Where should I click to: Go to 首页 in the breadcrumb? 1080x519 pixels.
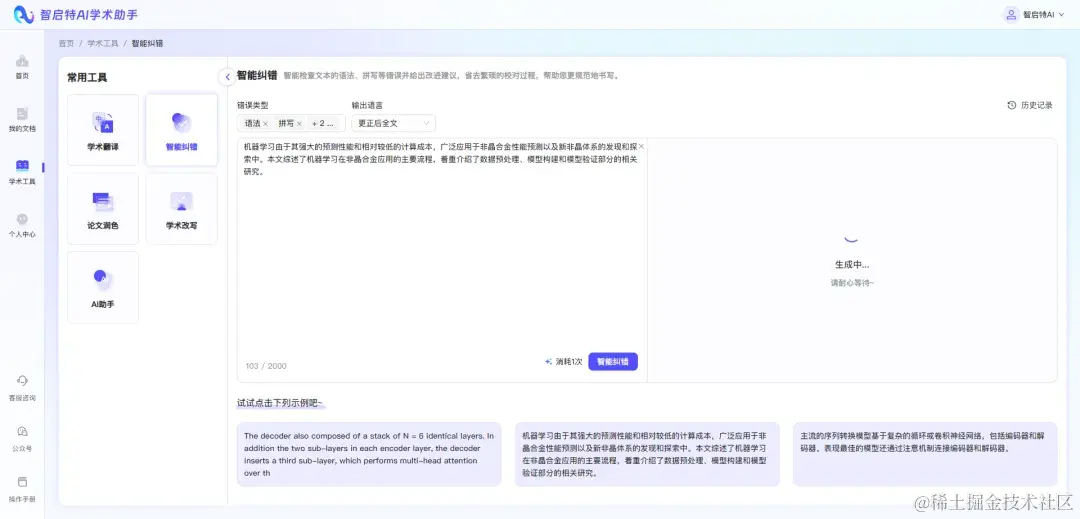click(x=66, y=43)
